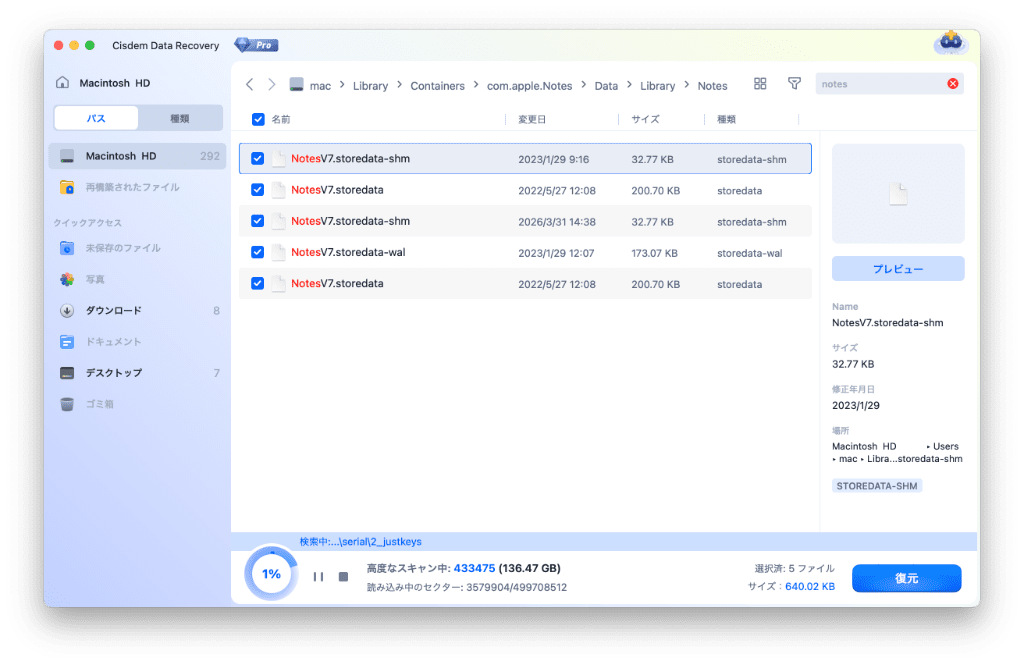The height and width of the screenshot is (664, 1024).
Task: Clear the search with red X icon
Action: click(x=952, y=84)
